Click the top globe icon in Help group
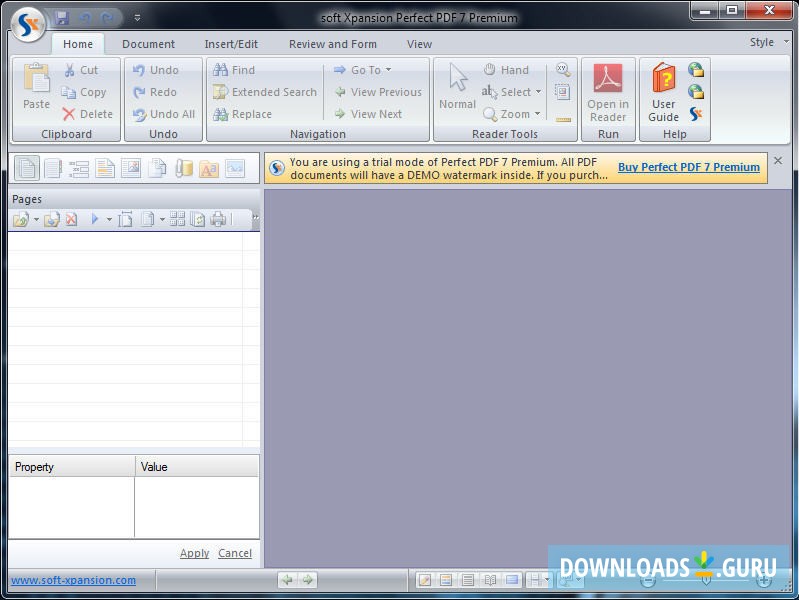799x600 pixels. (x=696, y=70)
